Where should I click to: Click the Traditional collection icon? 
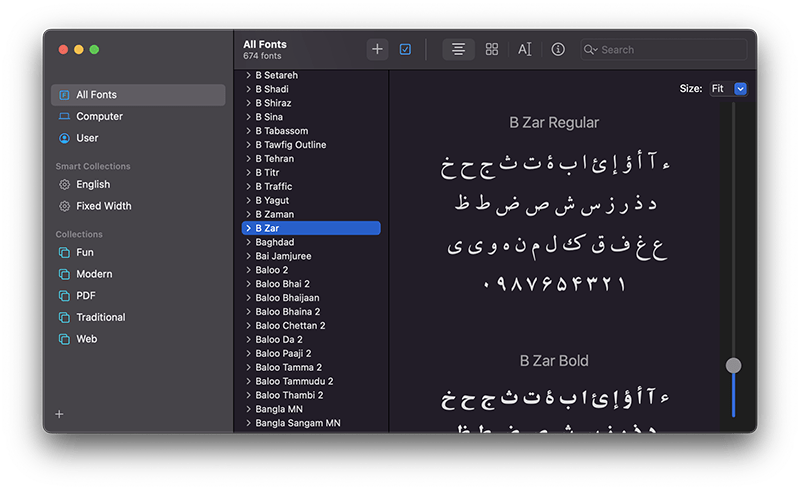click(64, 317)
